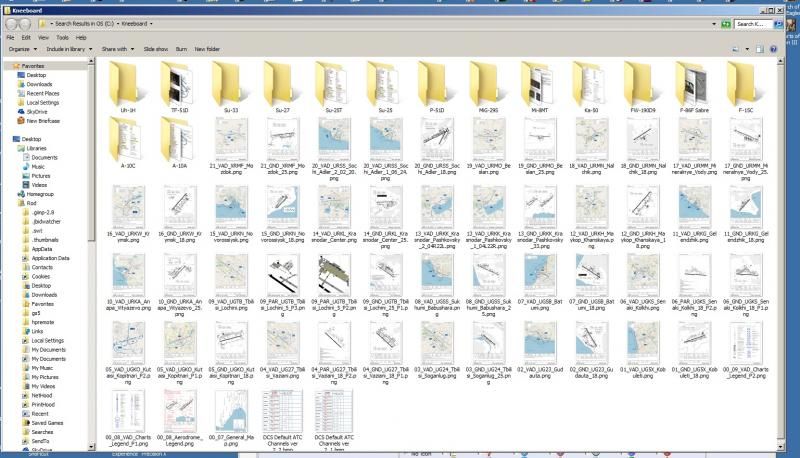
Task: Open the Uh-1H folder
Action: click(128, 85)
